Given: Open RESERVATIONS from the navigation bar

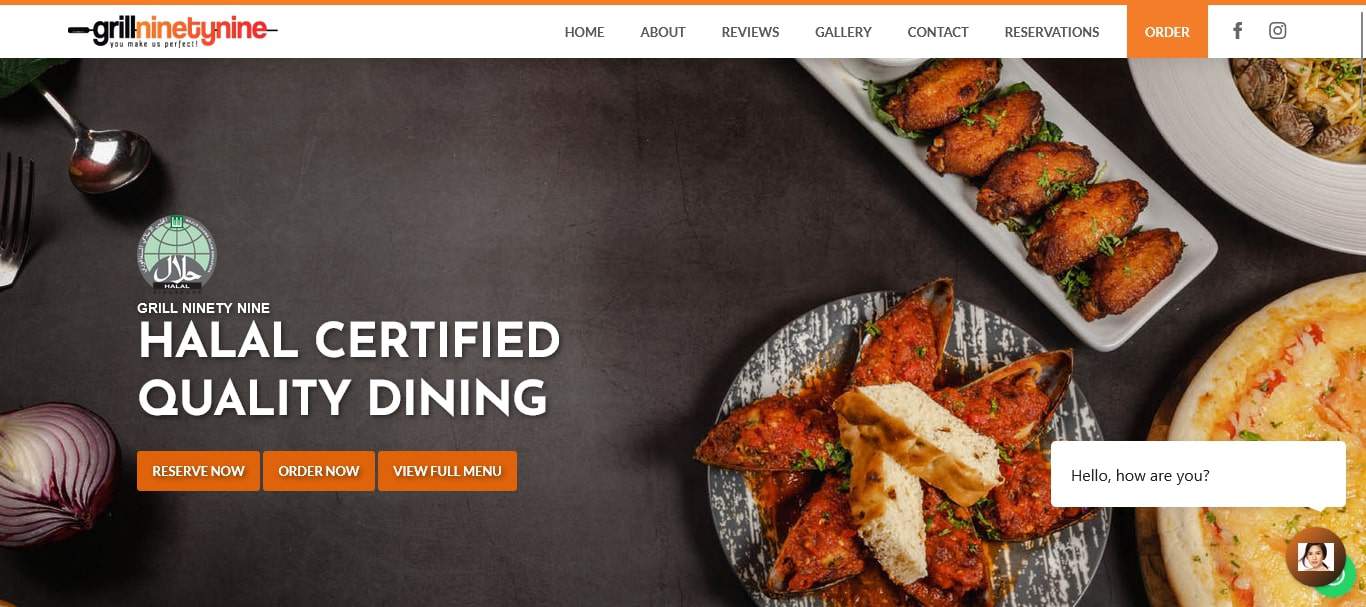Looking at the screenshot, I should [1052, 32].
